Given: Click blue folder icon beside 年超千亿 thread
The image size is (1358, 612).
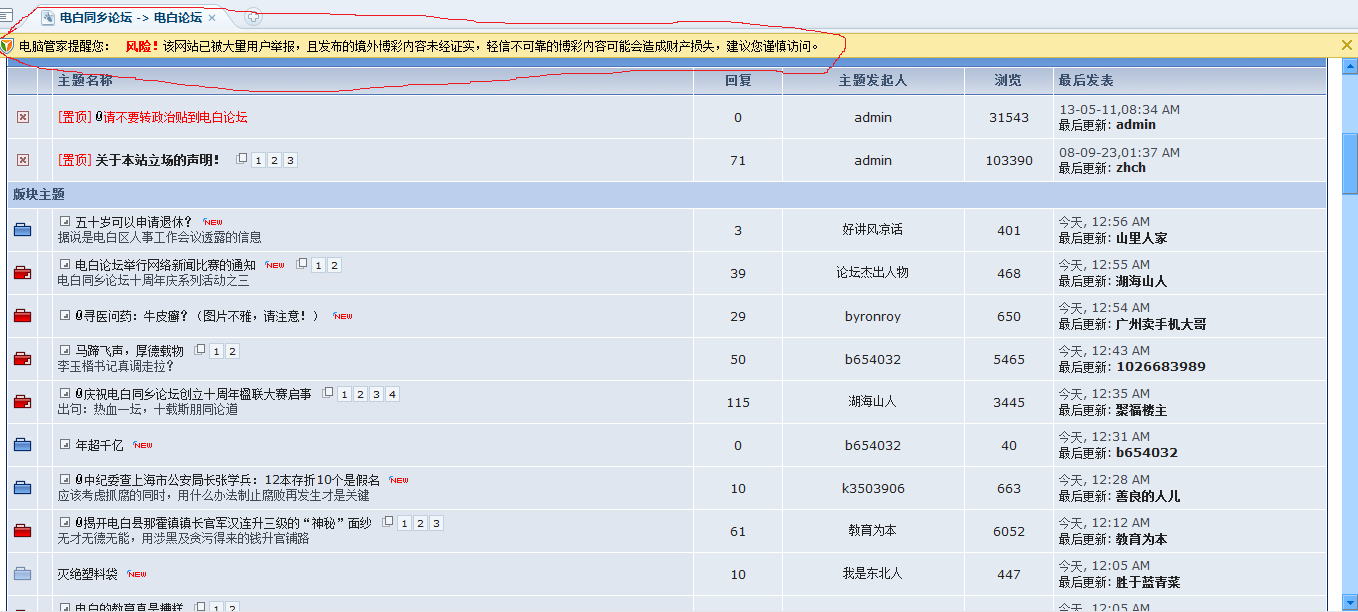Looking at the screenshot, I should coord(22,445).
